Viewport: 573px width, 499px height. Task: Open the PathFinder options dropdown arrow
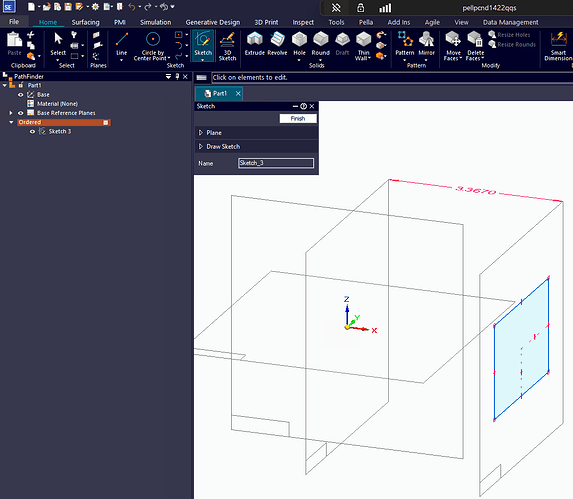tap(168, 76)
